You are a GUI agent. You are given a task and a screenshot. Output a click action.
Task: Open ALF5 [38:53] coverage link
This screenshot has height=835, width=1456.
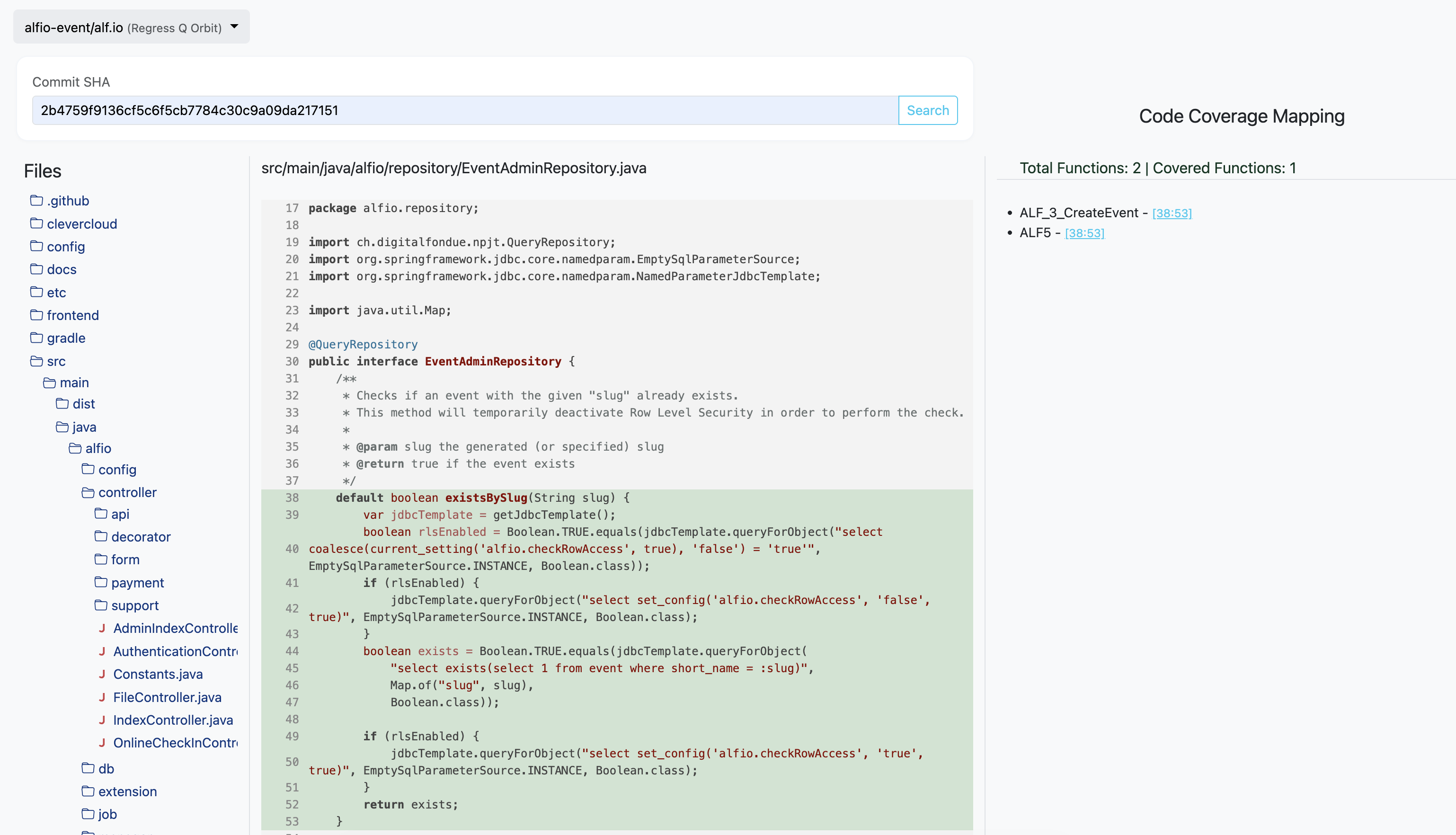coord(1084,233)
